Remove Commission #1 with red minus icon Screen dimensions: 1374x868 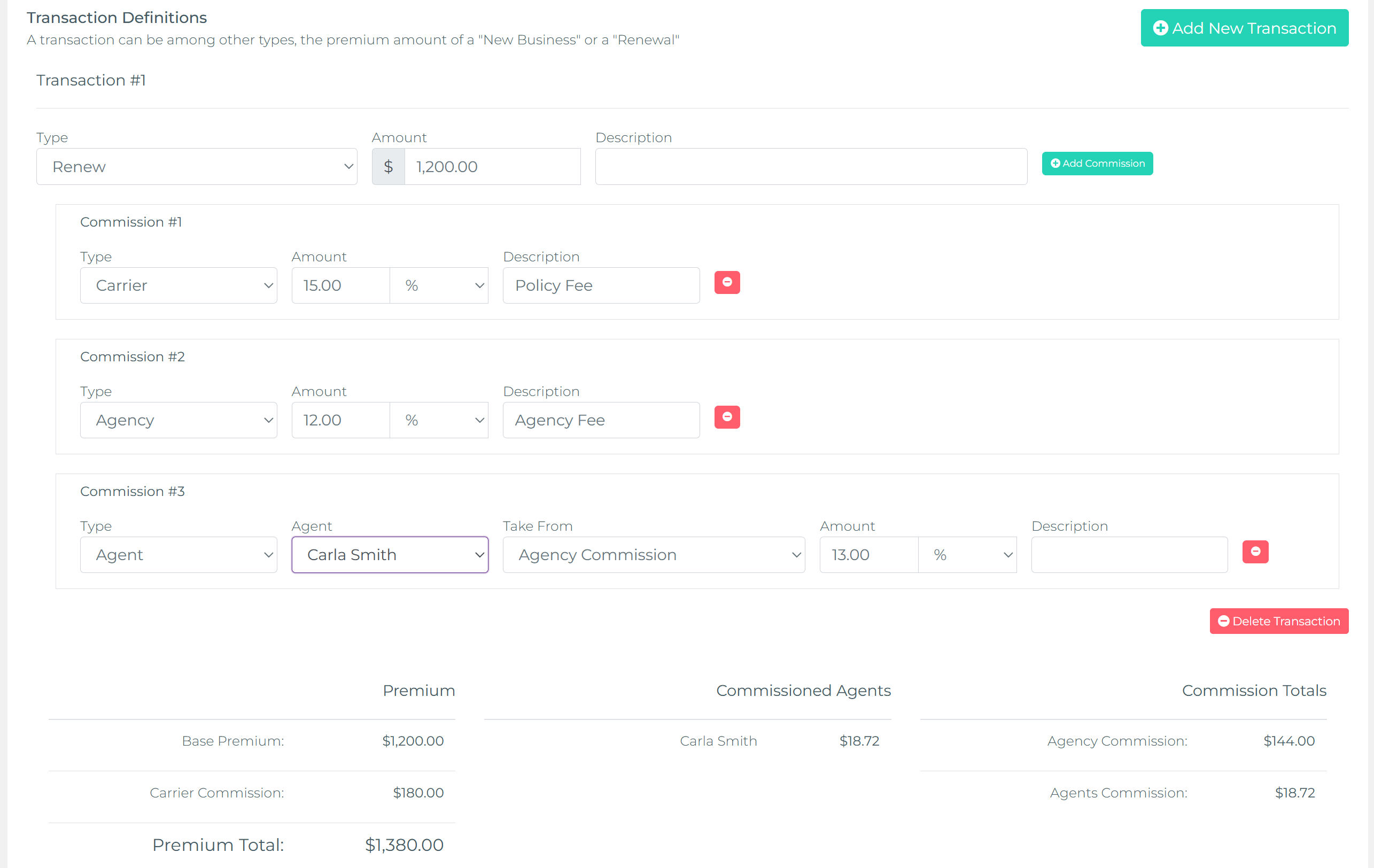coord(726,283)
